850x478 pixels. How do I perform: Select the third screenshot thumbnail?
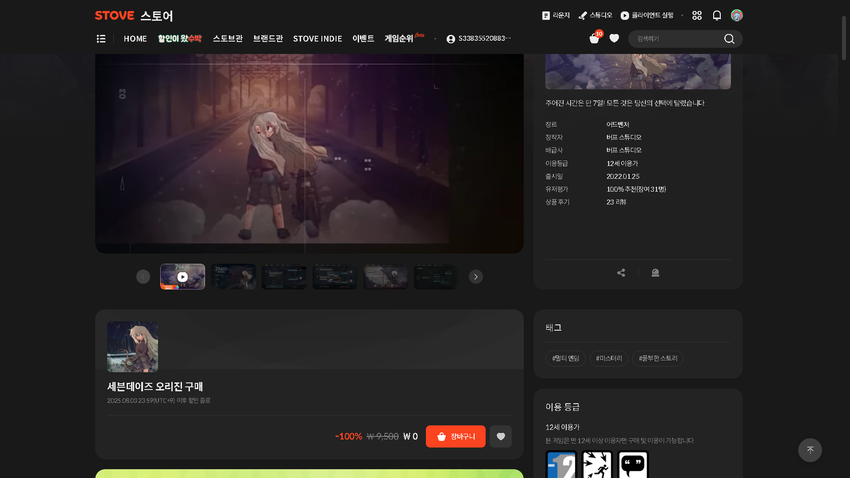coord(284,277)
